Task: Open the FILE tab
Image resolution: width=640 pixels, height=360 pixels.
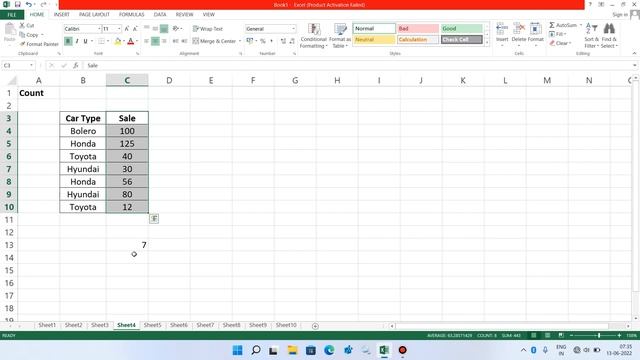Action: click(x=12, y=15)
